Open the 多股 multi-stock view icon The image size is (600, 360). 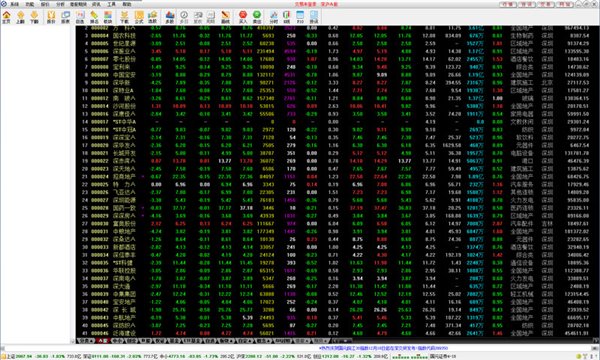pyautogui.click(x=170, y=17)
